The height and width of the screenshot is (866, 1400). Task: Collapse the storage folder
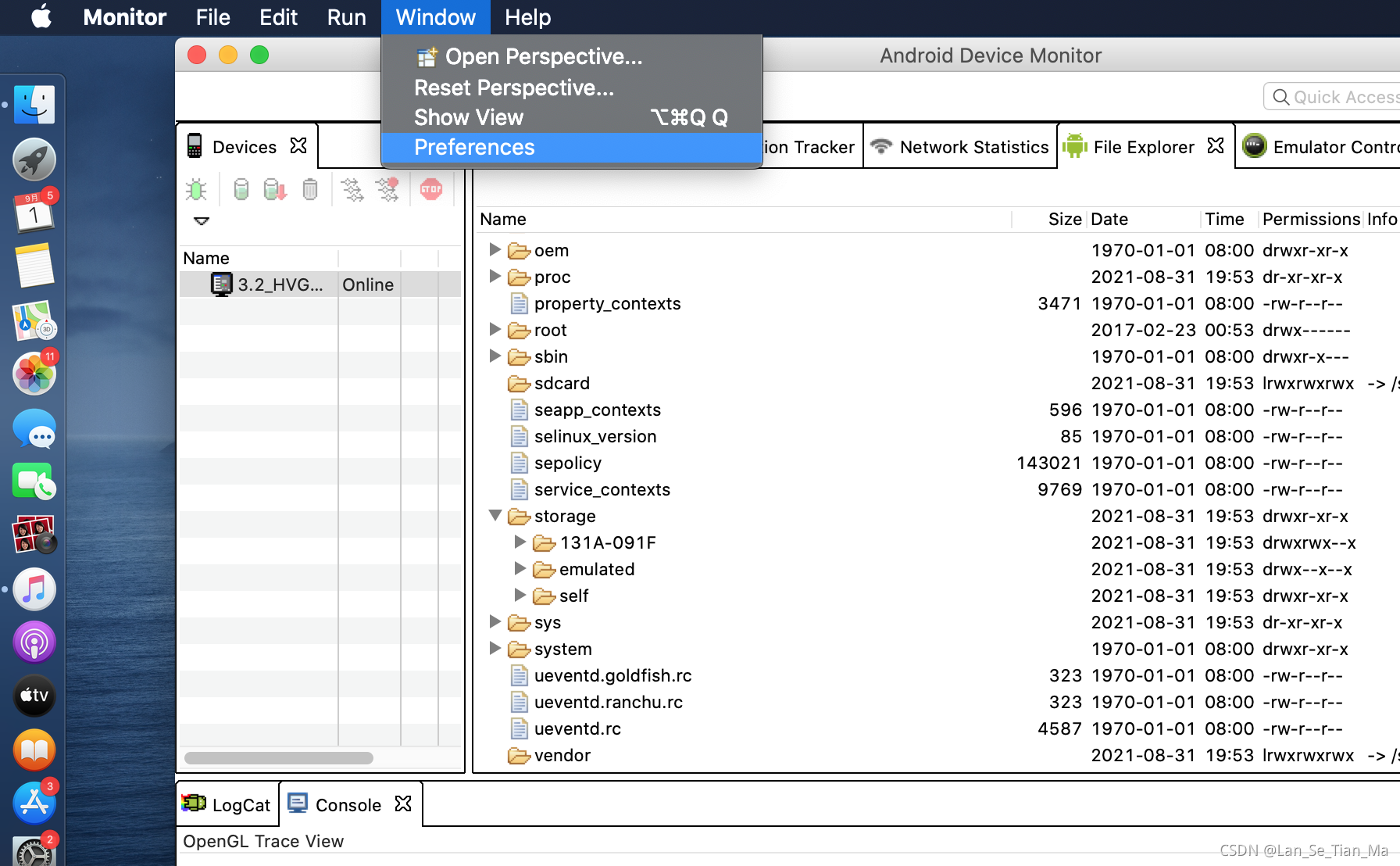(495, 515)
